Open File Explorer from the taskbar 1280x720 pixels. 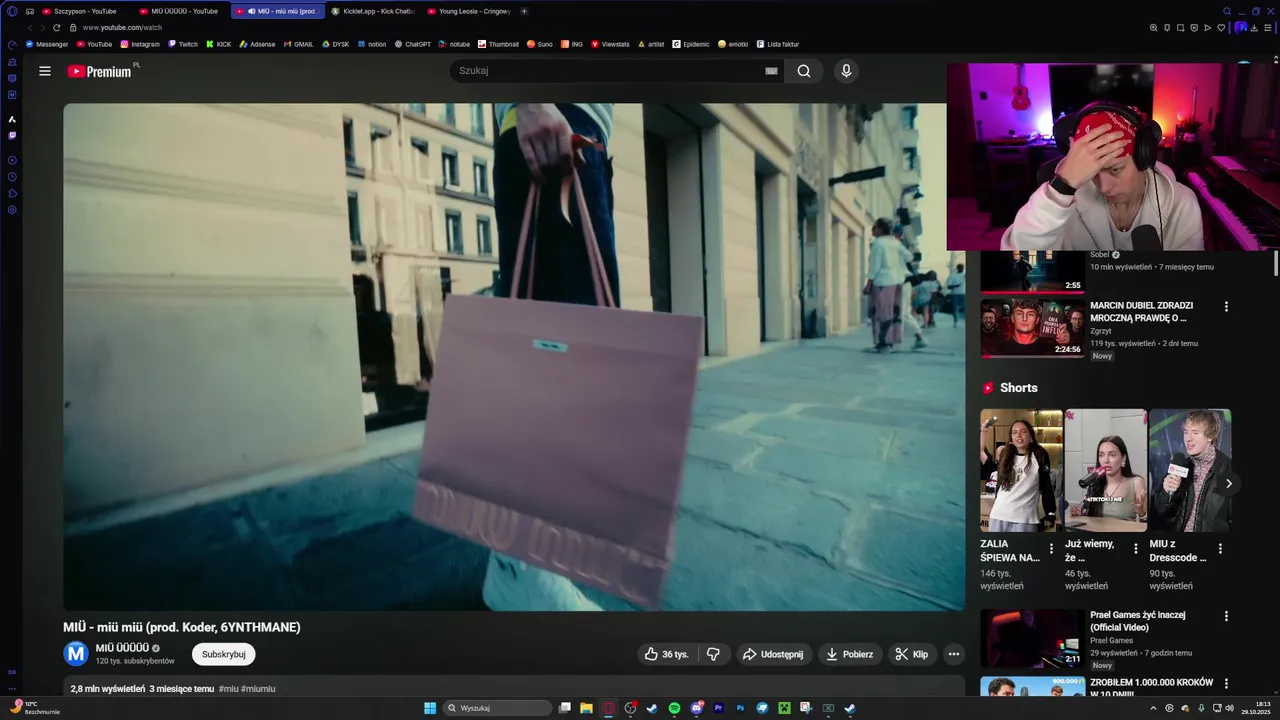pos(586,708)
